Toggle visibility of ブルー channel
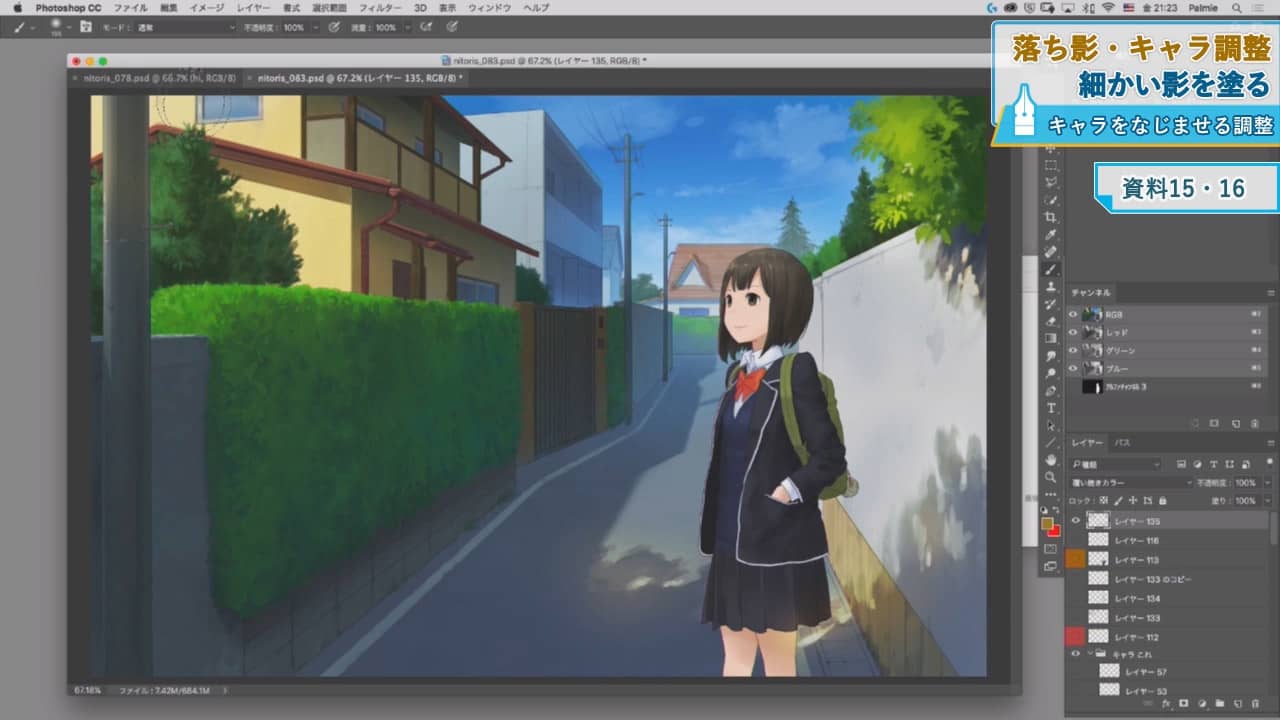1280x720 pixels. 1073,369
